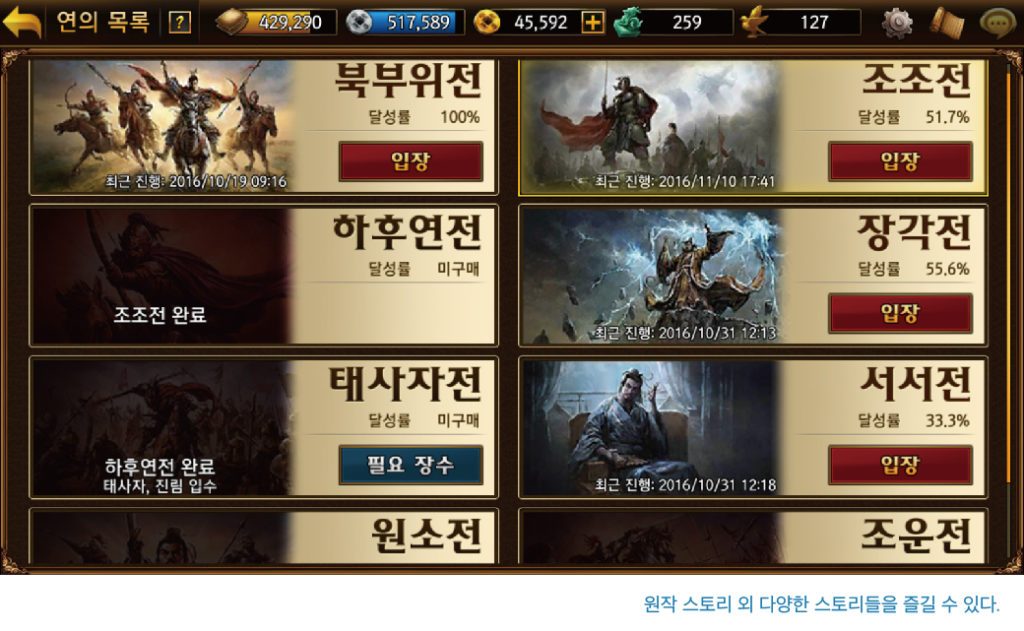The width and height of the screenshot is (1024, 631).
Task: Click the silver coin currency icon
Action: tap(359, 22)
